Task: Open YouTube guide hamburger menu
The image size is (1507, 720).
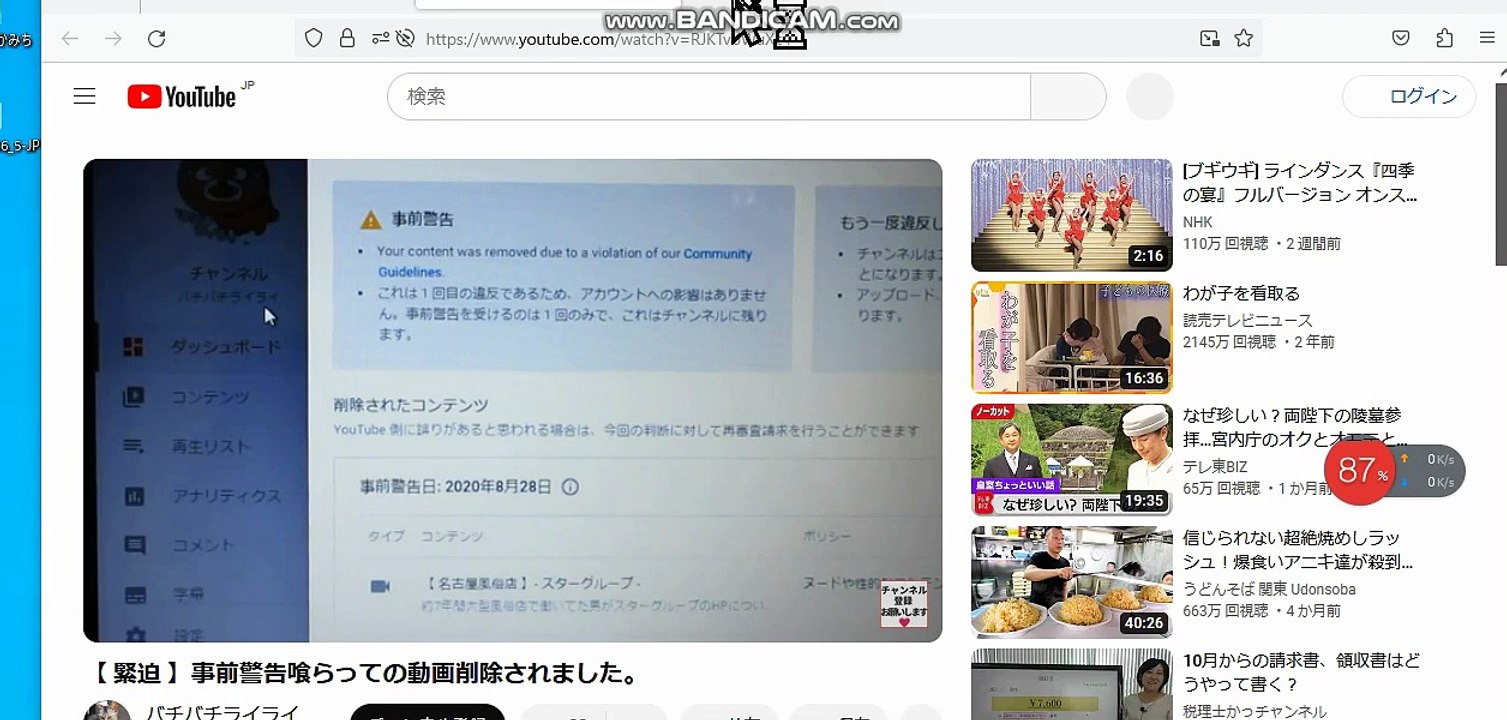Action: tap(85, 96)
